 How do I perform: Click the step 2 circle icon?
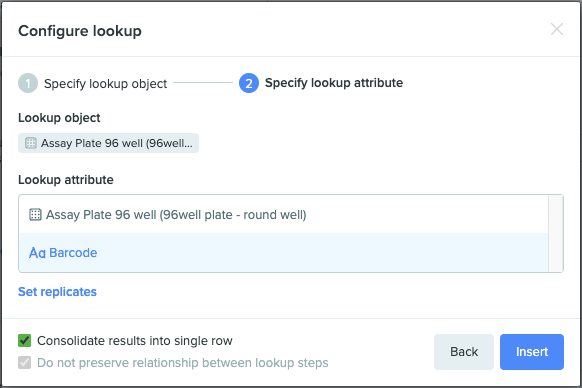coord(249,83)
